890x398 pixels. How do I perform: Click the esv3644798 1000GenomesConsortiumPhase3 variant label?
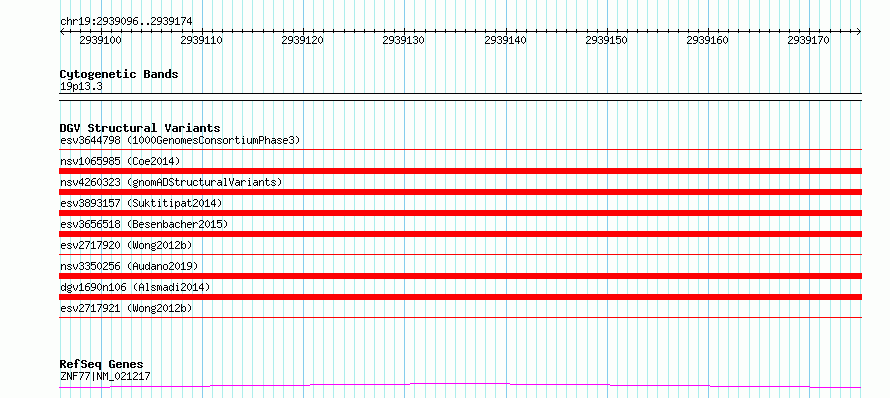point(180,140)
